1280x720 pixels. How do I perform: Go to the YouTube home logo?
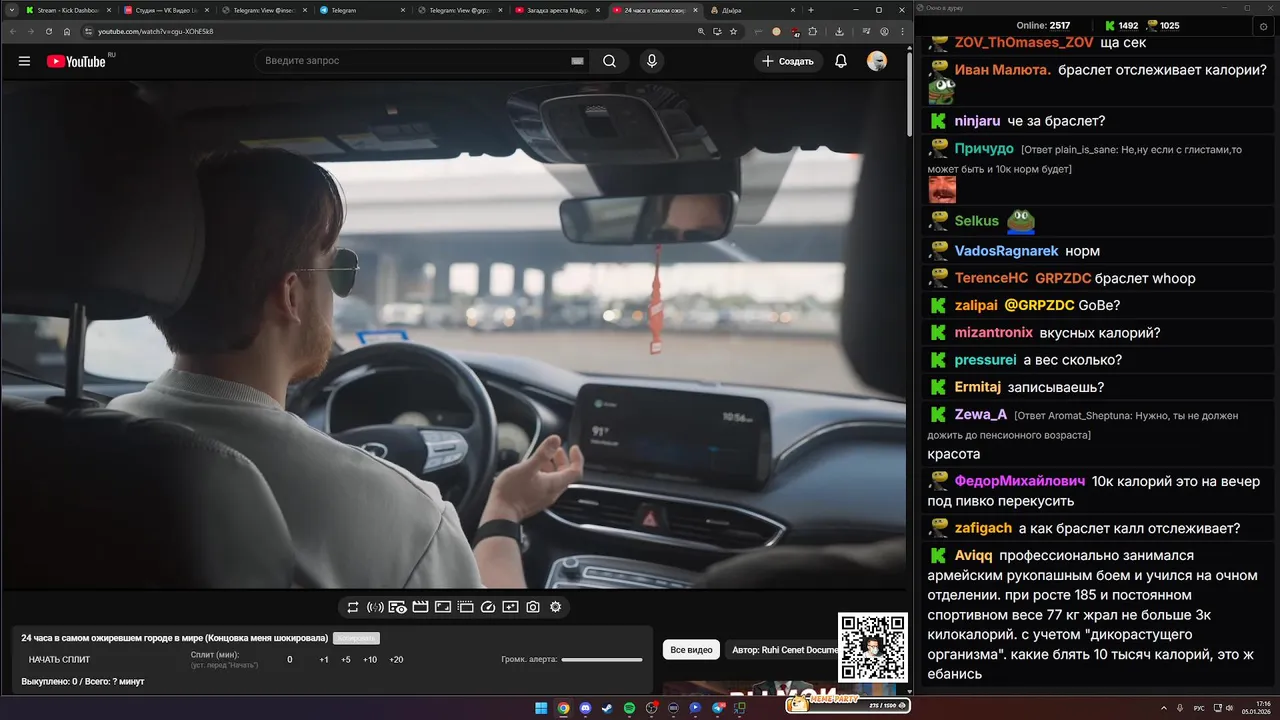76,61
